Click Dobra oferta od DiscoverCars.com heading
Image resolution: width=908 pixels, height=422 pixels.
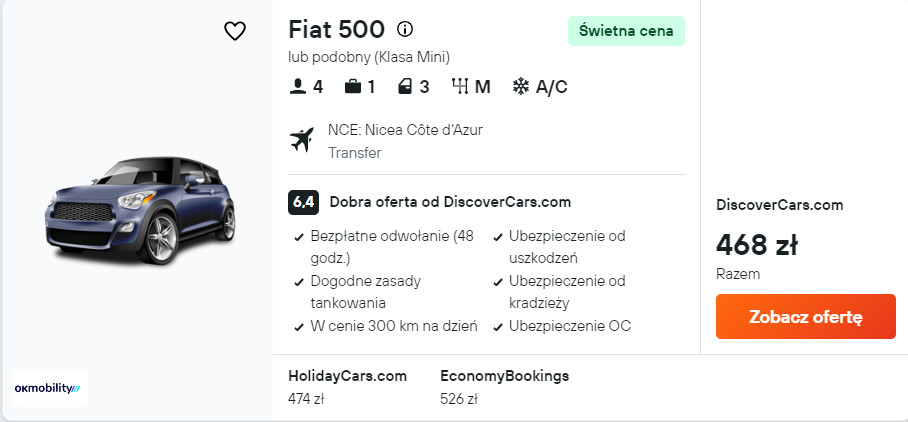point(450,202)
